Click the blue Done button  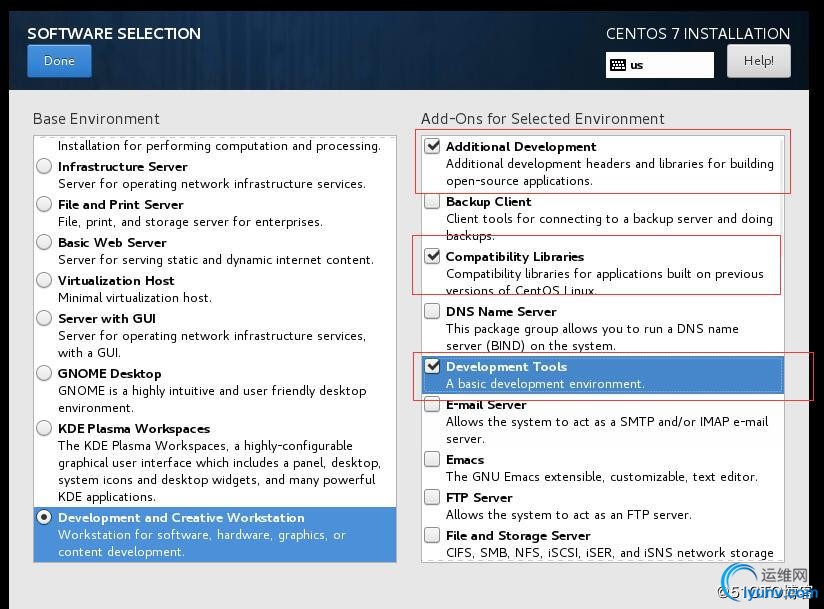pyautogui.click(x=59, y=61)
